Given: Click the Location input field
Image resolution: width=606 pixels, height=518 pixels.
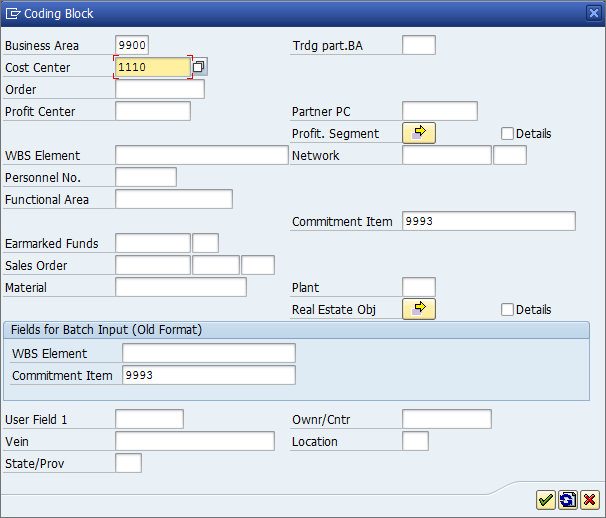Looking at the screenshot, I should [x=415, y=441].
